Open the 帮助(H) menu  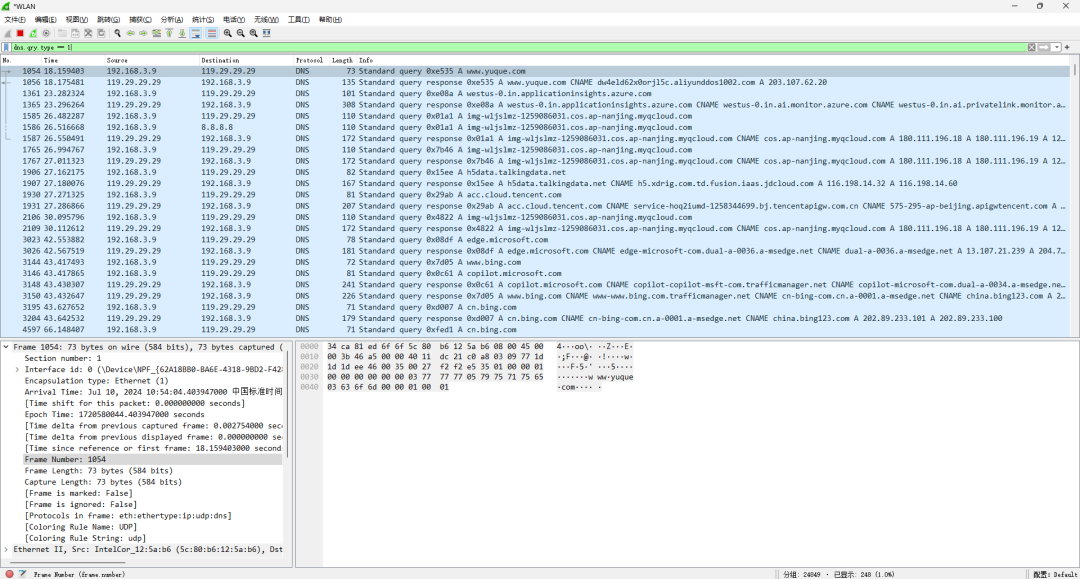pyautogui.click(x=331, y=19)
